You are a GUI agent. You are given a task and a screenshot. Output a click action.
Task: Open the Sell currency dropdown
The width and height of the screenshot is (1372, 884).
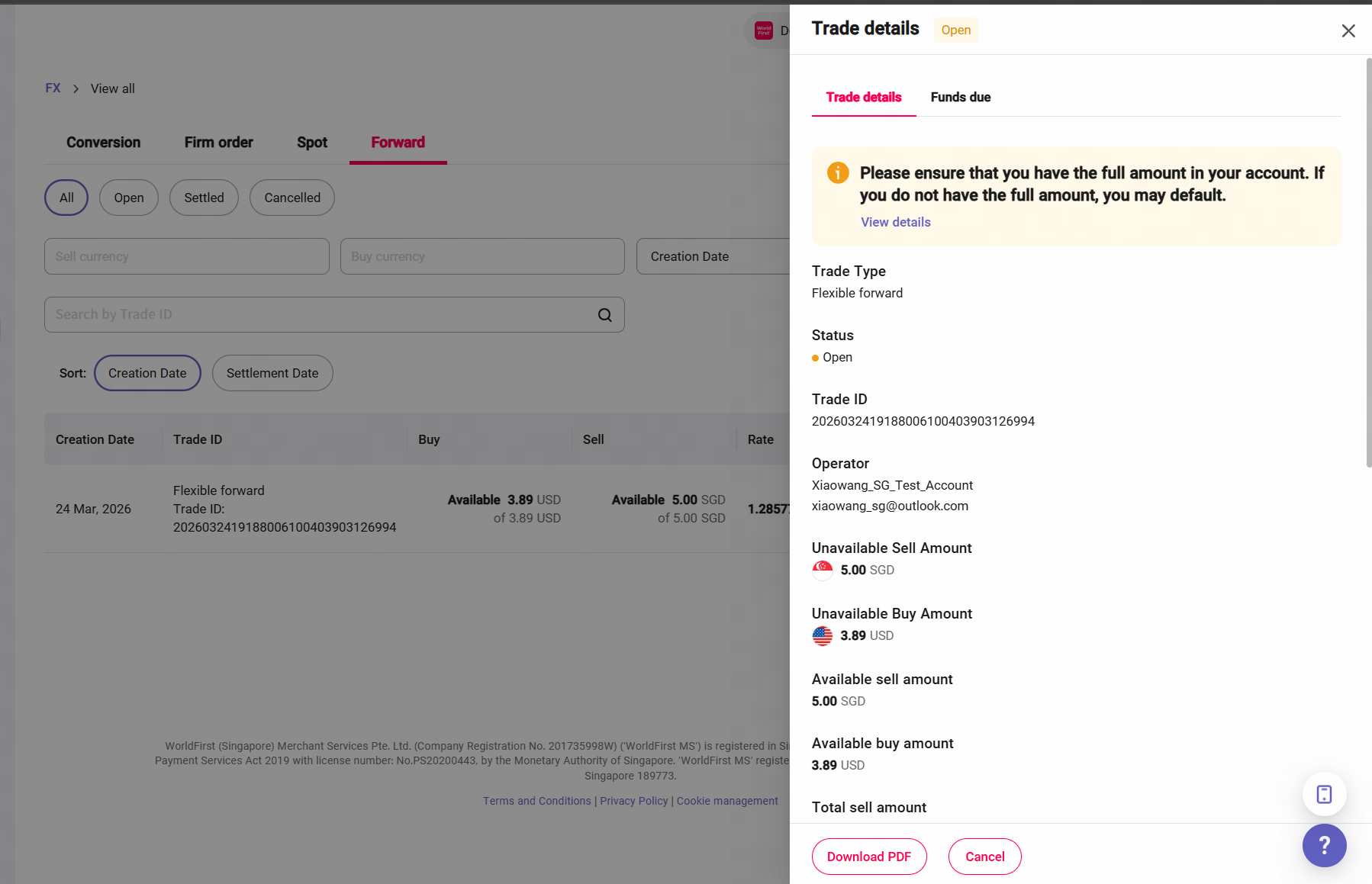187,256
